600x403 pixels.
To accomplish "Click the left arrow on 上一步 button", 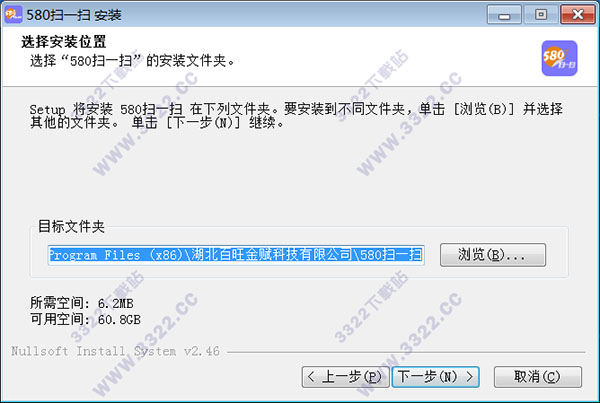I will point(311,377).
